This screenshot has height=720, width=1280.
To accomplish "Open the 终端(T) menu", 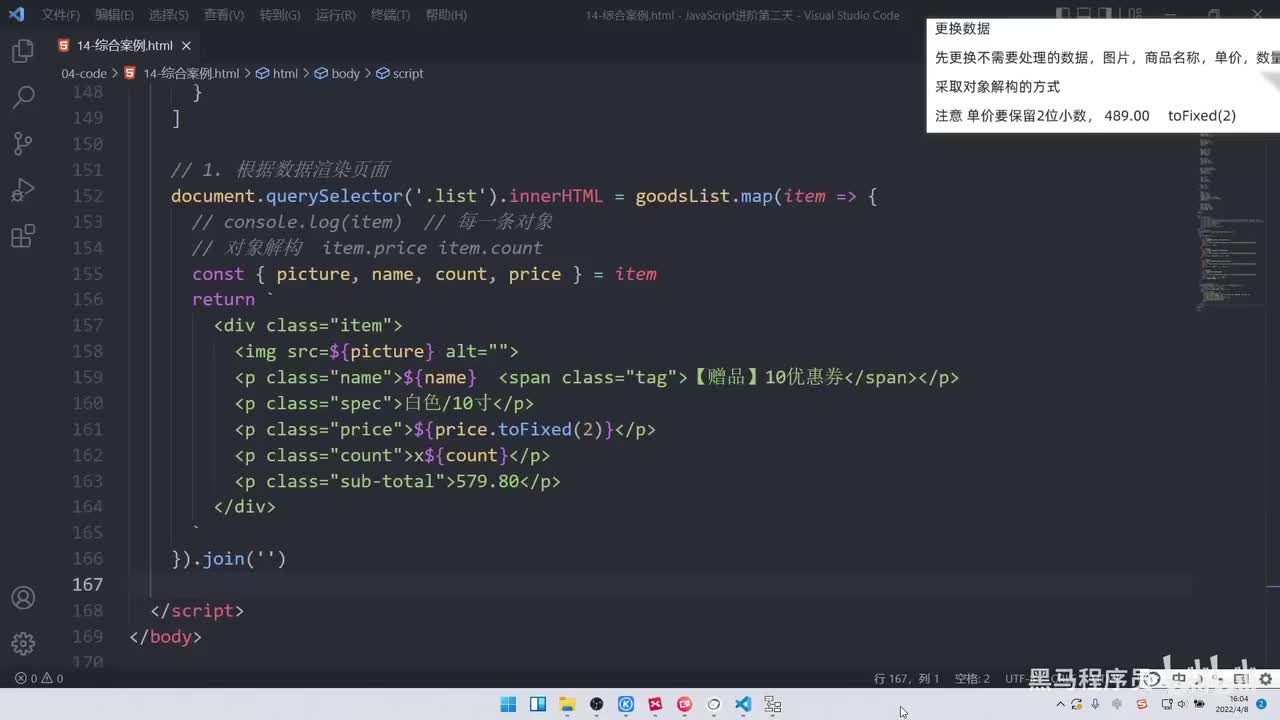I will 390,15.
